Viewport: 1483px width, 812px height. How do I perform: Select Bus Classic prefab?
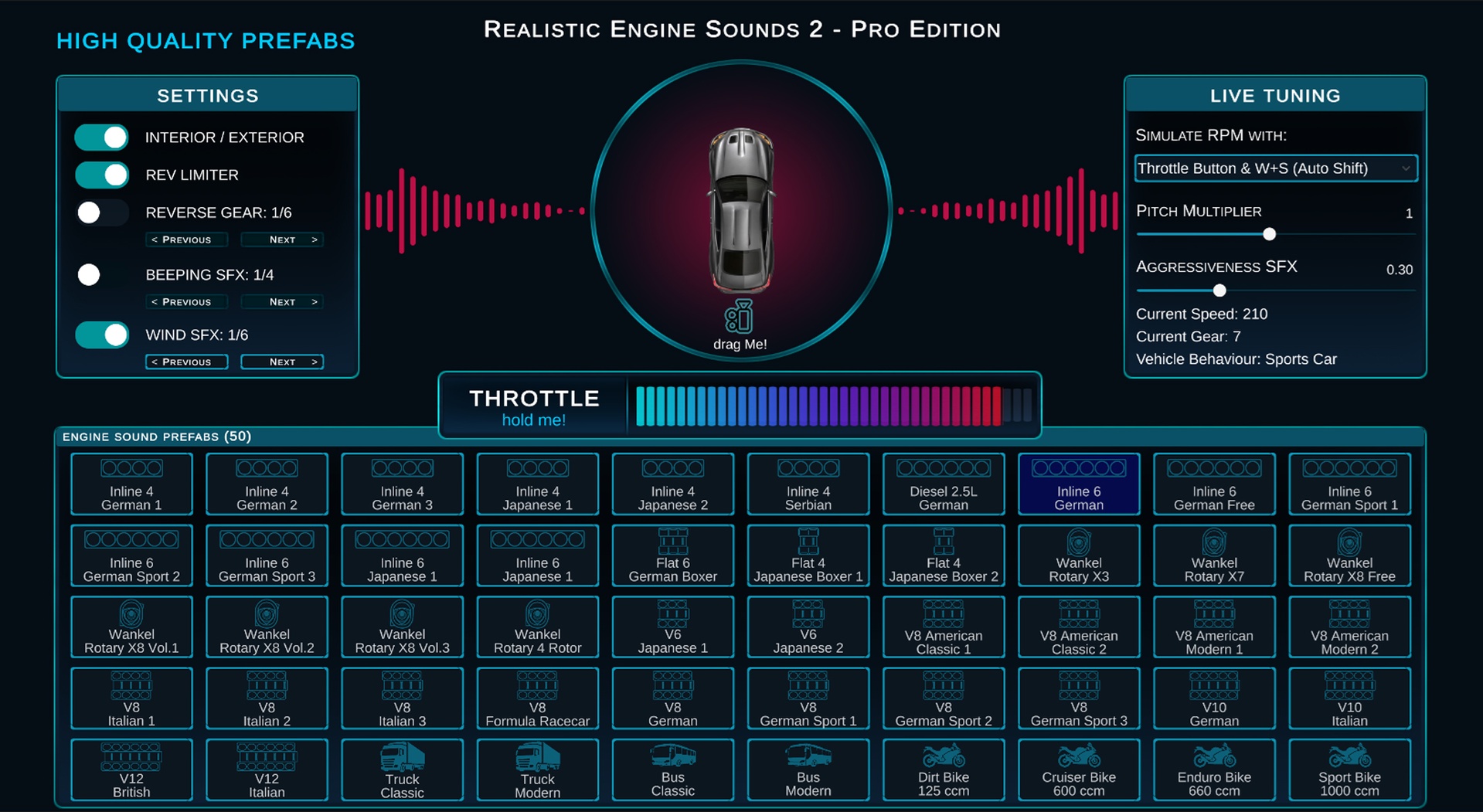click(672, 770)
